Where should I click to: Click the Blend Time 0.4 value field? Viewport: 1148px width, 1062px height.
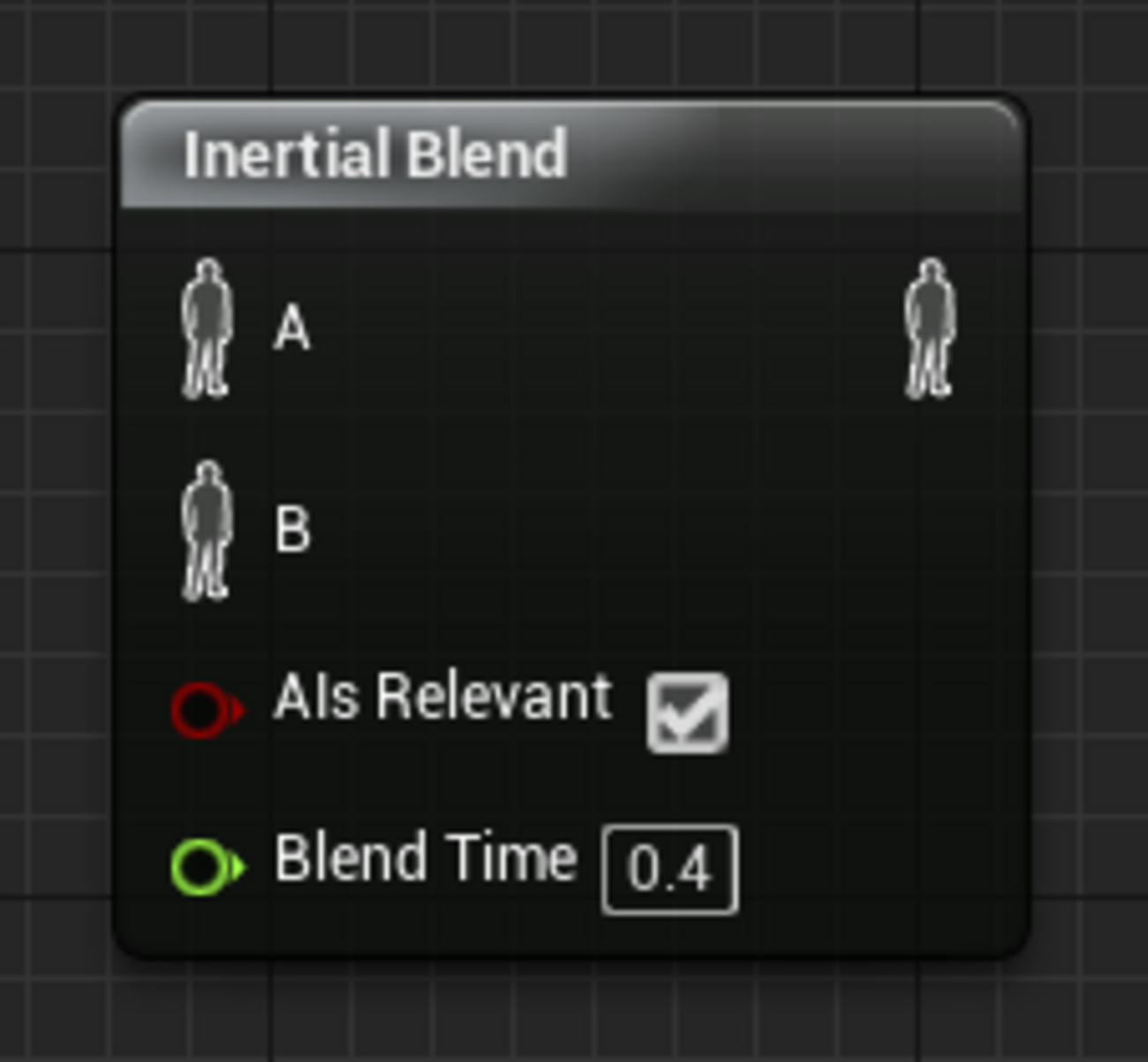[669, 870]
